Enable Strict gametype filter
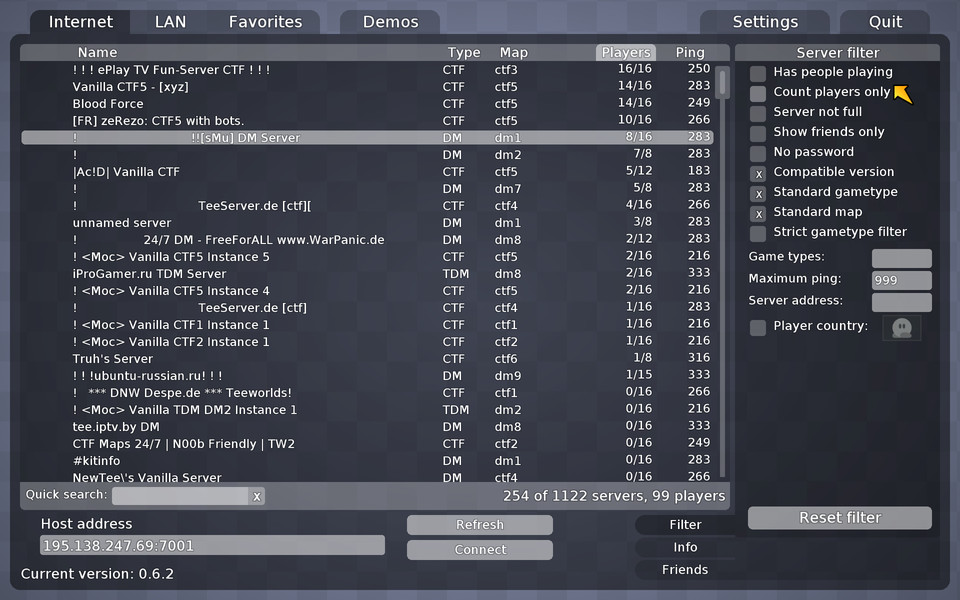960x600 pixels. [x=758, y=233]
